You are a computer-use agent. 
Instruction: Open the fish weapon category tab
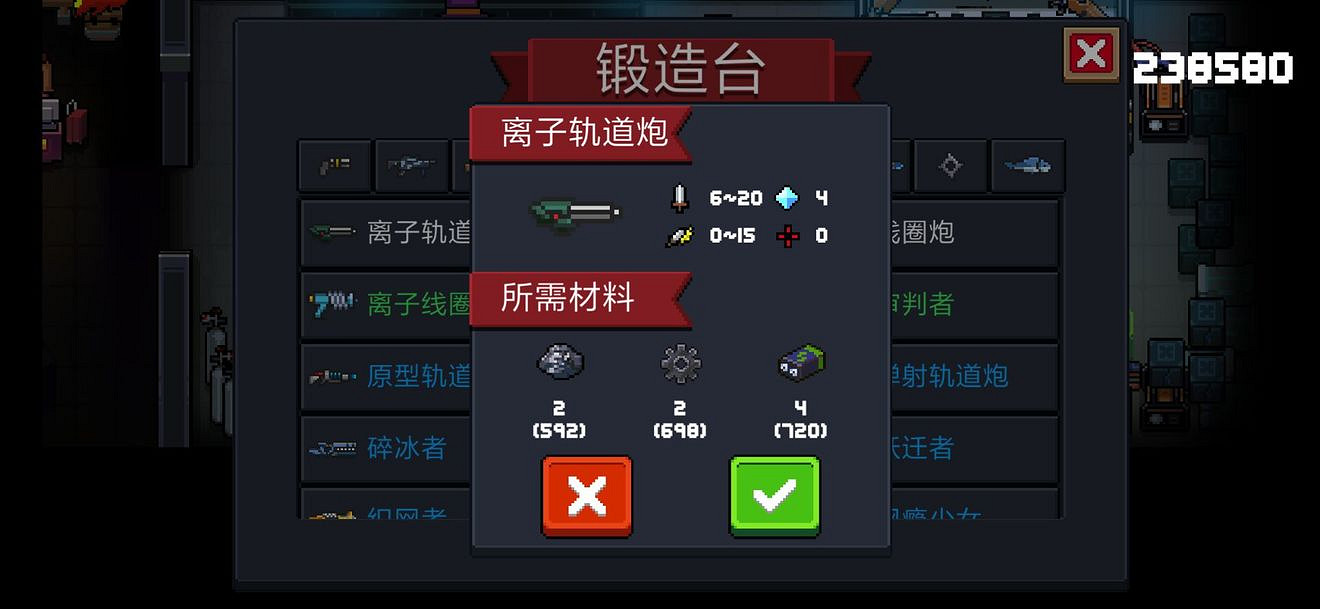[1027, 165]
